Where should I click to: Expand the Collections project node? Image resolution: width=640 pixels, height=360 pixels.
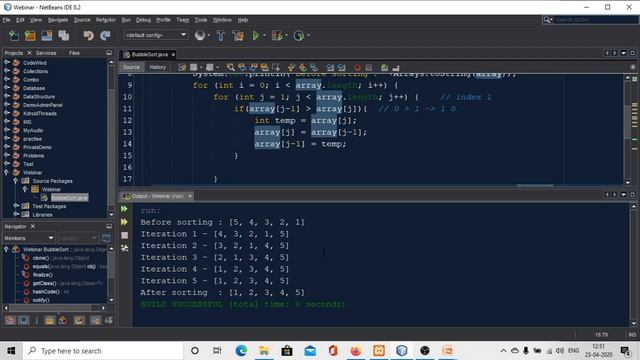click(x=7, y=71)
